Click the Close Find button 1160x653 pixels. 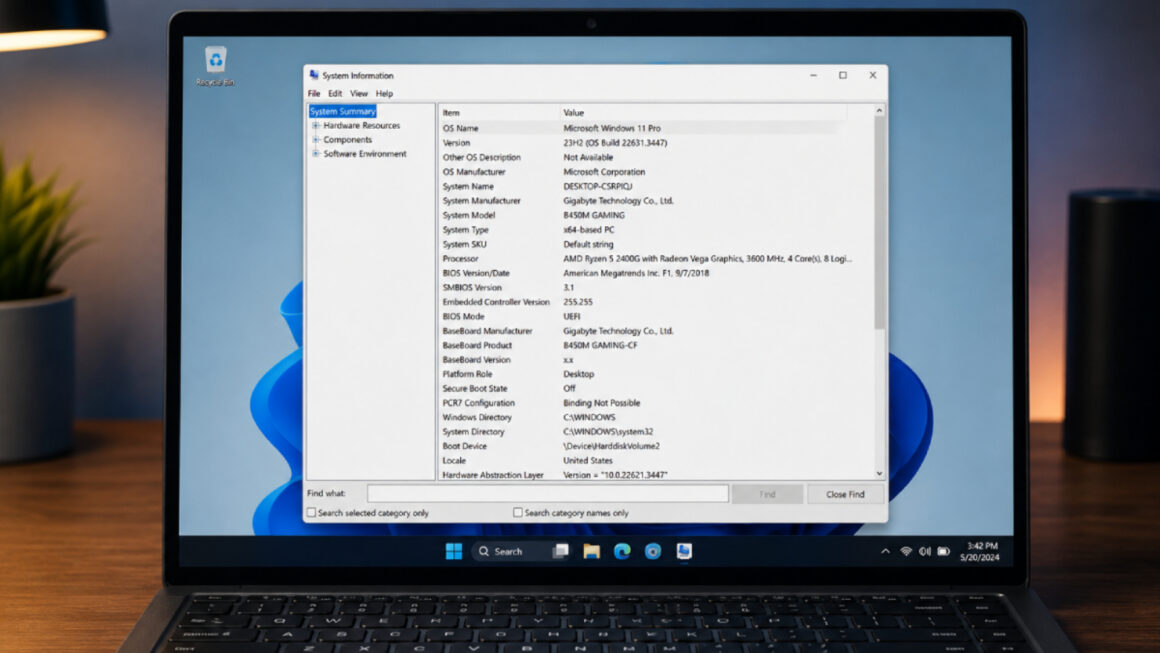[845, 494]
